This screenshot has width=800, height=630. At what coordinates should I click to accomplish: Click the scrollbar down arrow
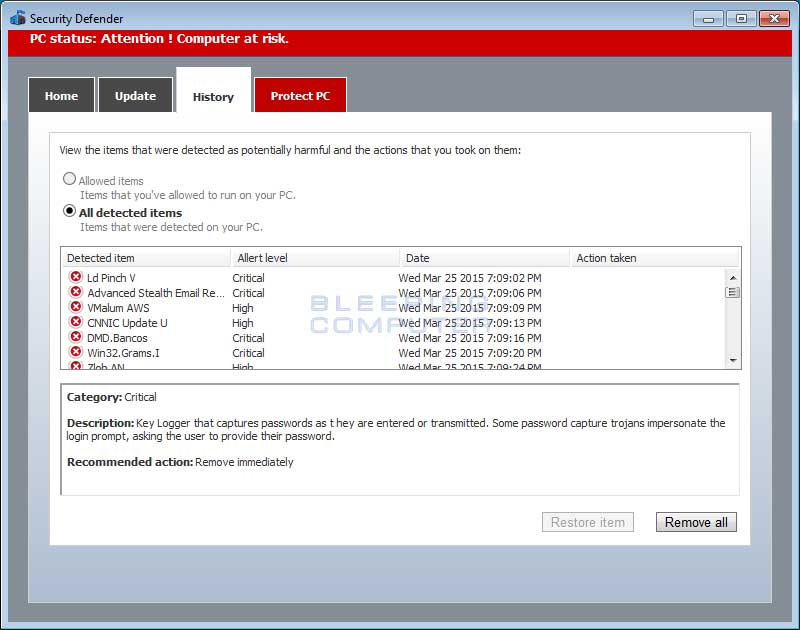[733, 360]
